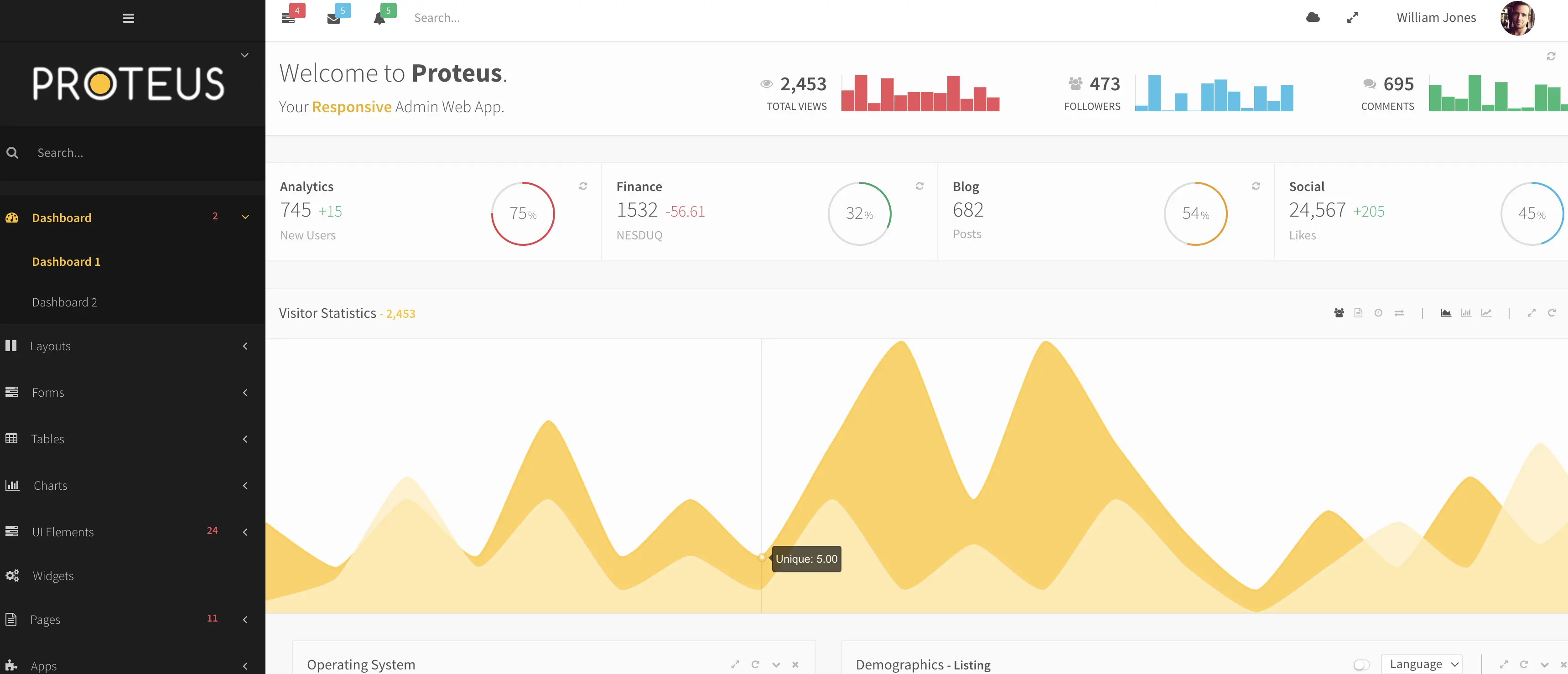Refresh the Demographics panel
This screenshot has width=1568, height=674.
click(1524, 665)
